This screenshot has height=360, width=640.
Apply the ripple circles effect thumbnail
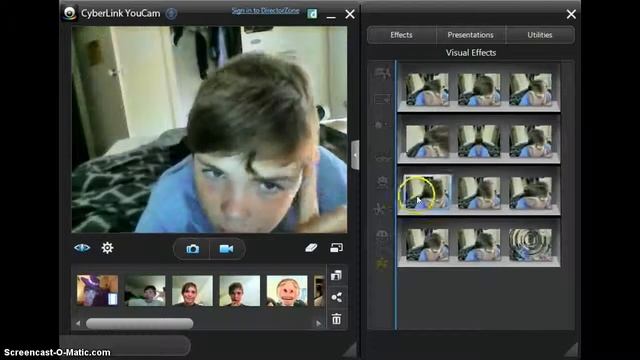531,244
